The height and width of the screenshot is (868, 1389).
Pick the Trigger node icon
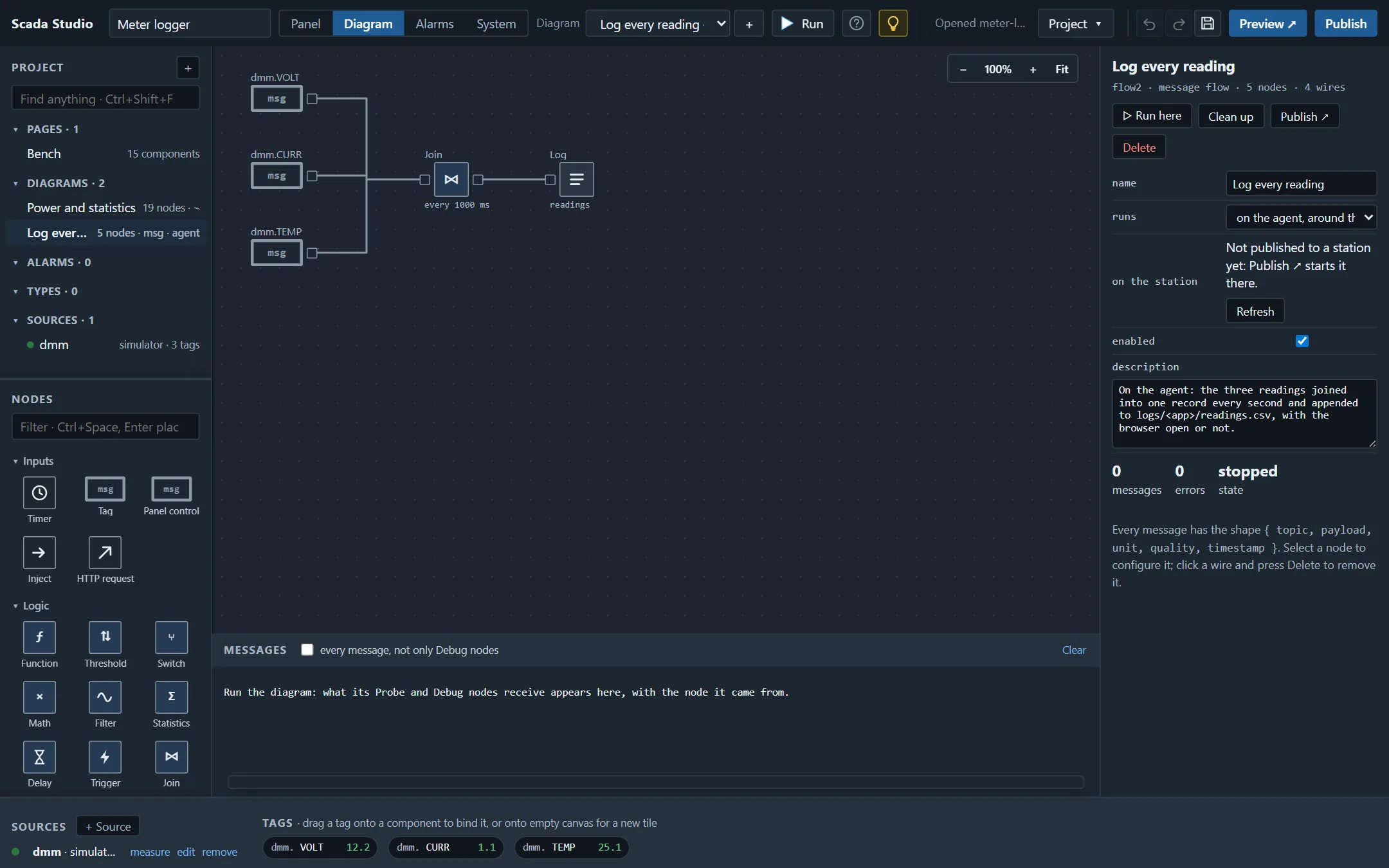point(105,757)
